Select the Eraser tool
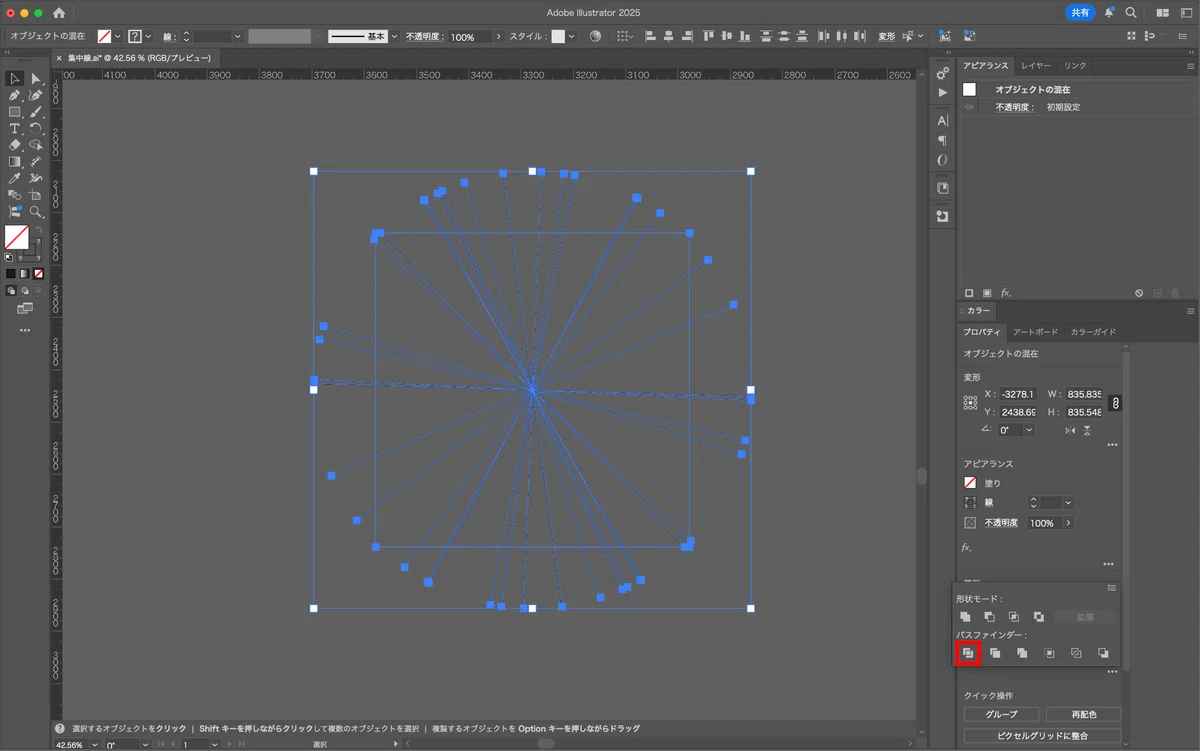This screenshot has width=1200, height=751. [x=15, y=145]
